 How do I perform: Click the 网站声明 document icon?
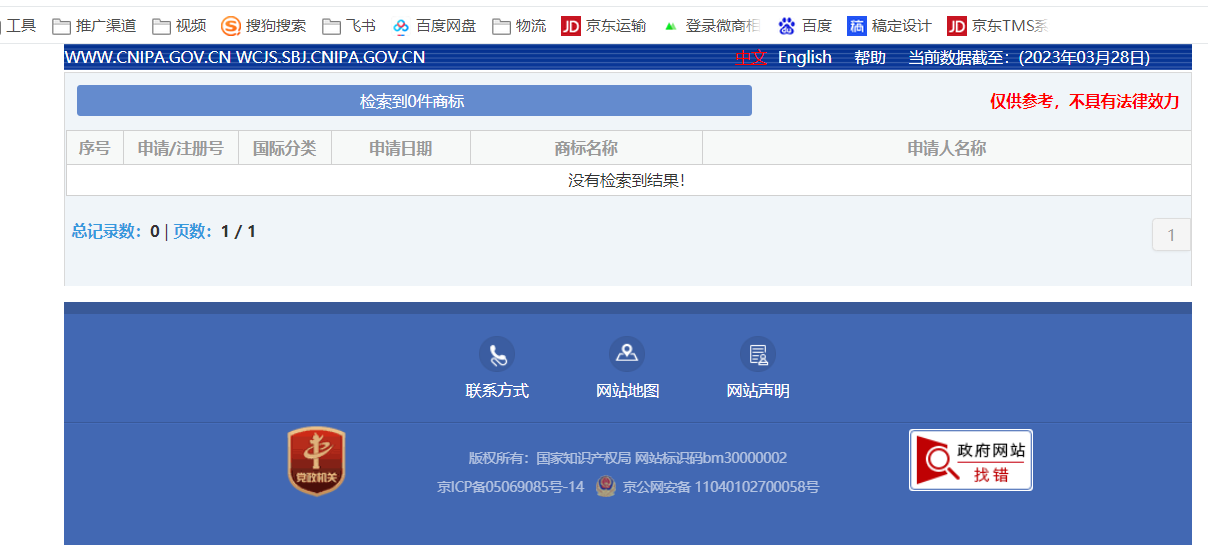[x=757, y=354]
